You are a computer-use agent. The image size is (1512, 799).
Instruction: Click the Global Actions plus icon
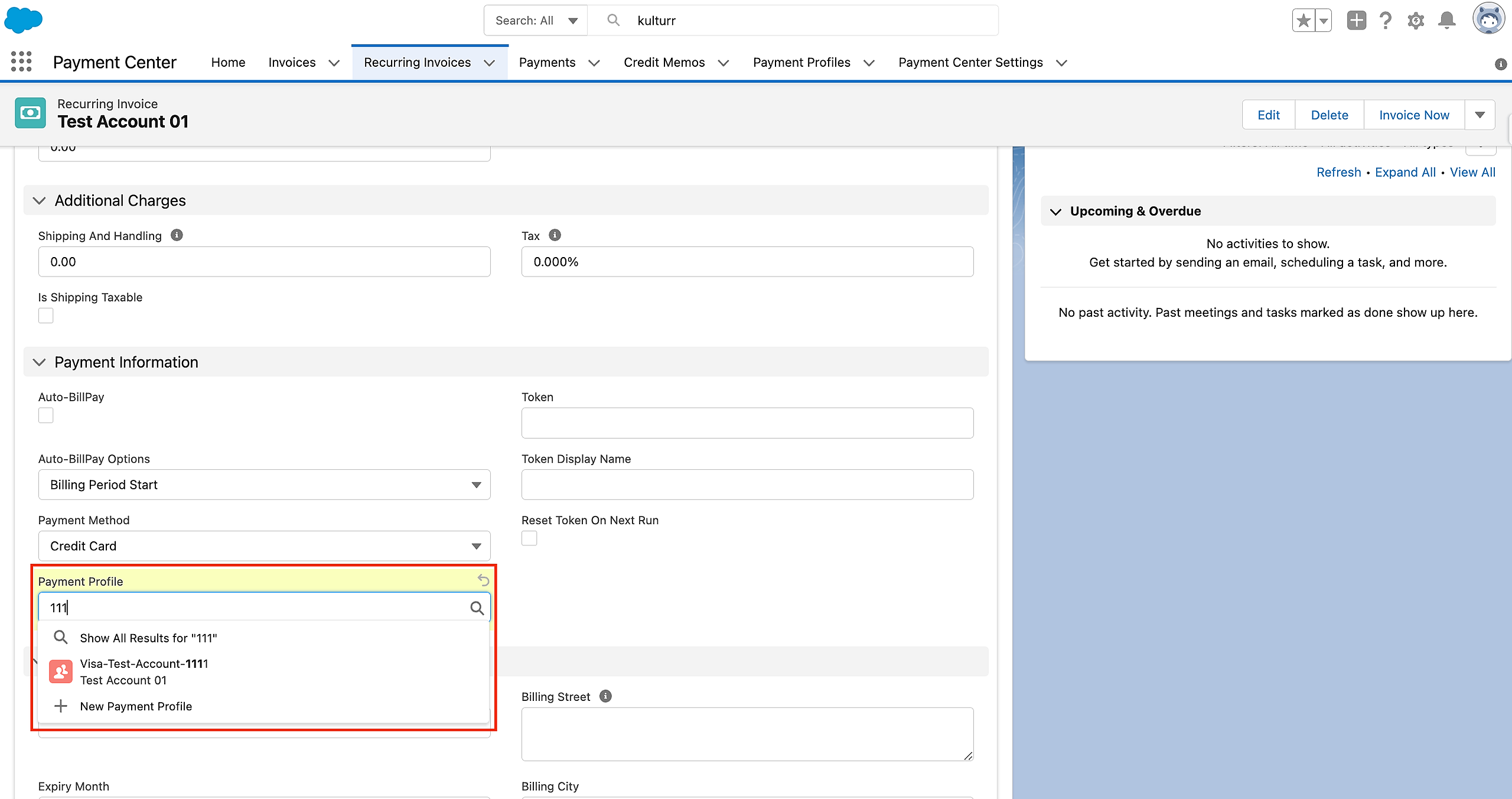coord(1356,21)
